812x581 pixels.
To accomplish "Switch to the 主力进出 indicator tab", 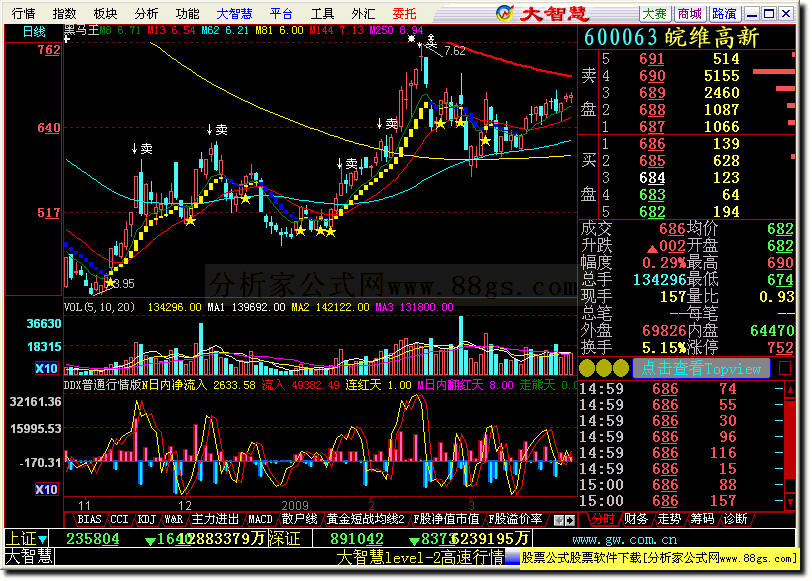I will [x=215, y=519].
